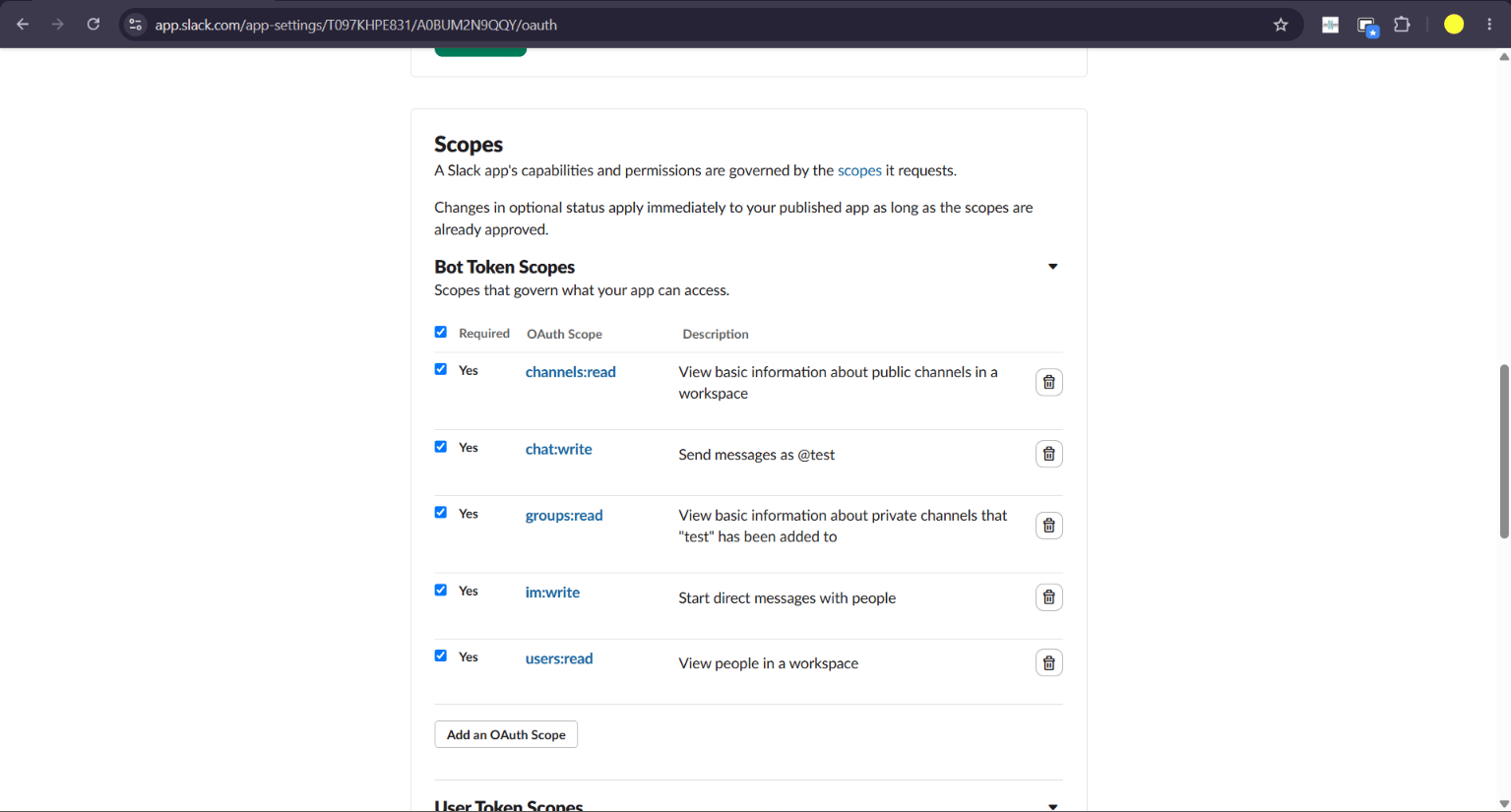This screenshot has width=1511, height=812.
Task: Click the extension icon with the blue star badge
Action: pyautogui.click(x=1367, y=27)
